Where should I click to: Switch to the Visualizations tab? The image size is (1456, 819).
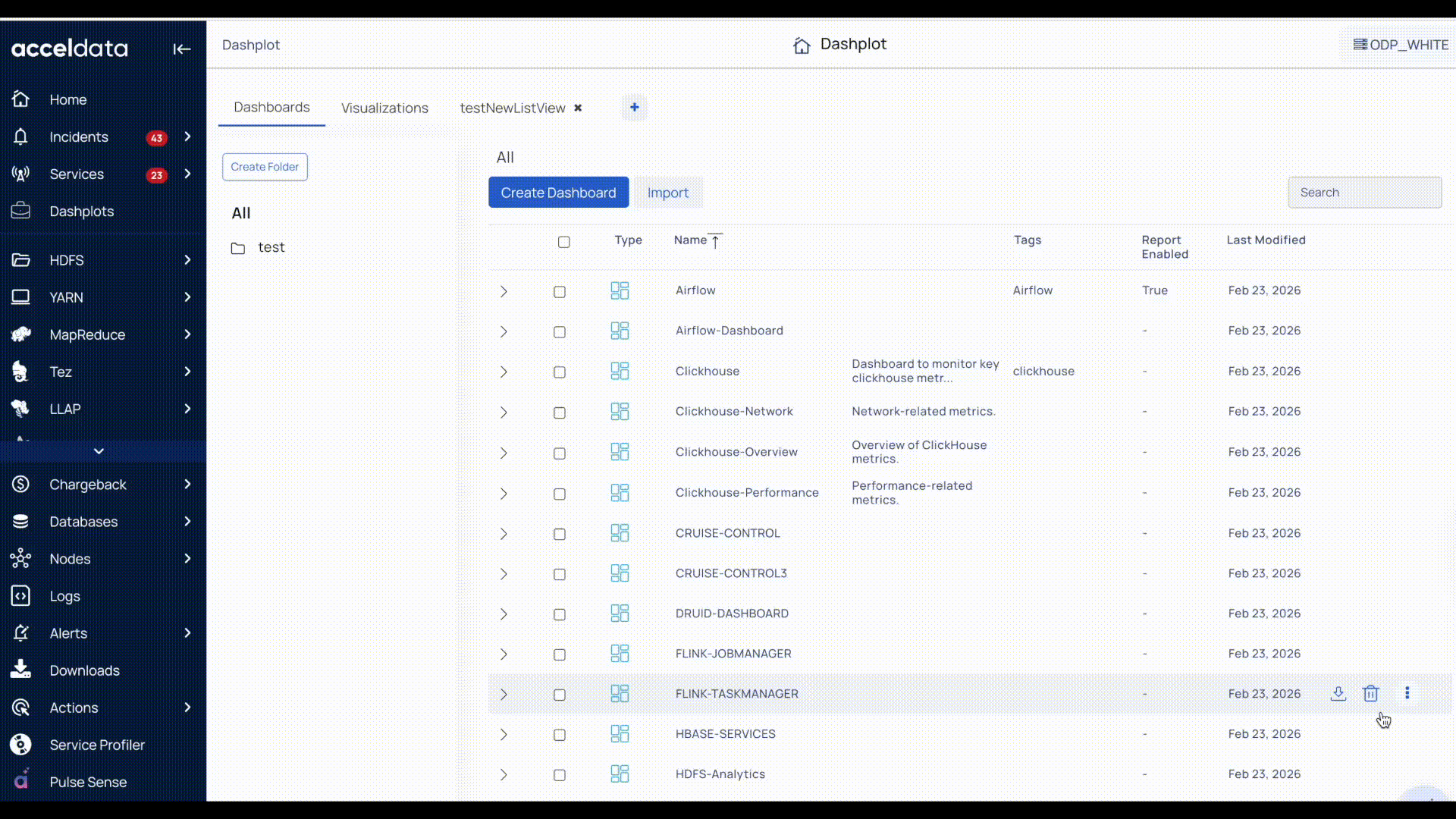(x=384, y=108)
